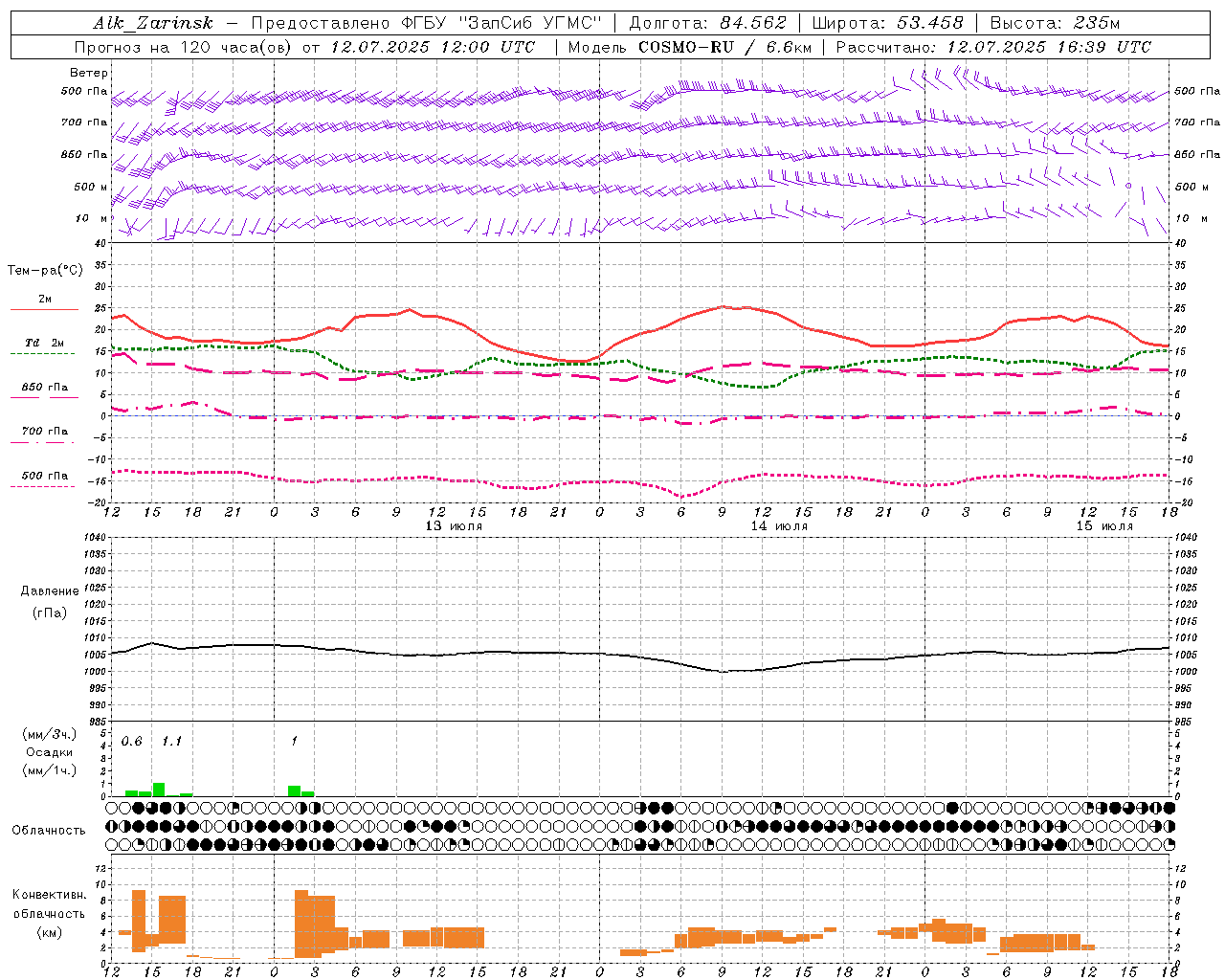The width and height of the screenshot is (1225, 980).
Task: Click the green dashed line sample under Td 2м
Action: tap(43, 354)
